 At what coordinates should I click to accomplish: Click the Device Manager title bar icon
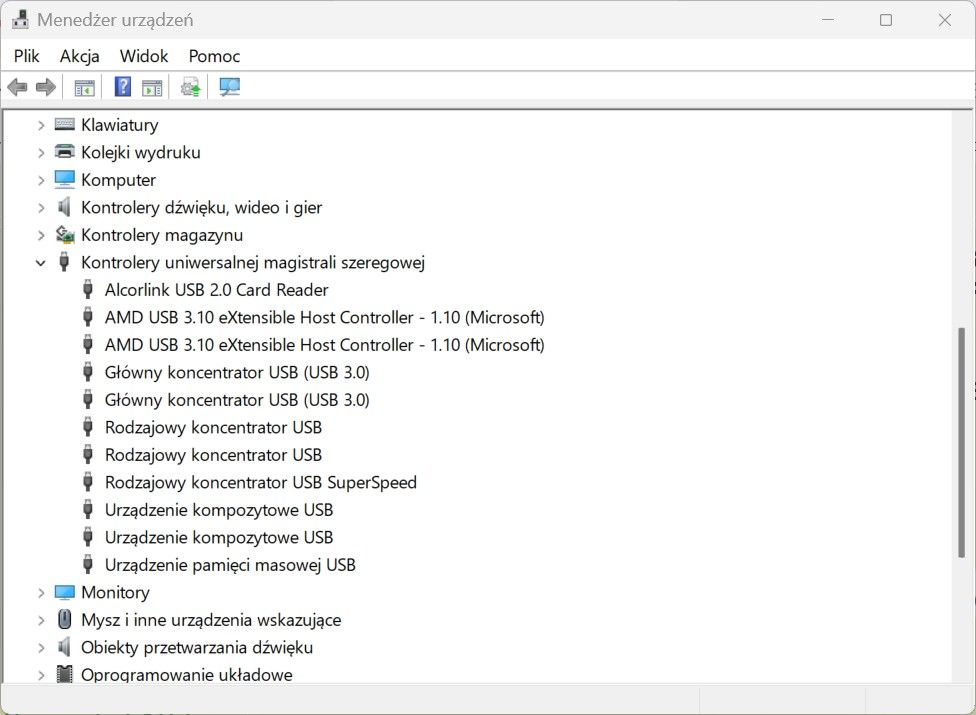(20, 19)
